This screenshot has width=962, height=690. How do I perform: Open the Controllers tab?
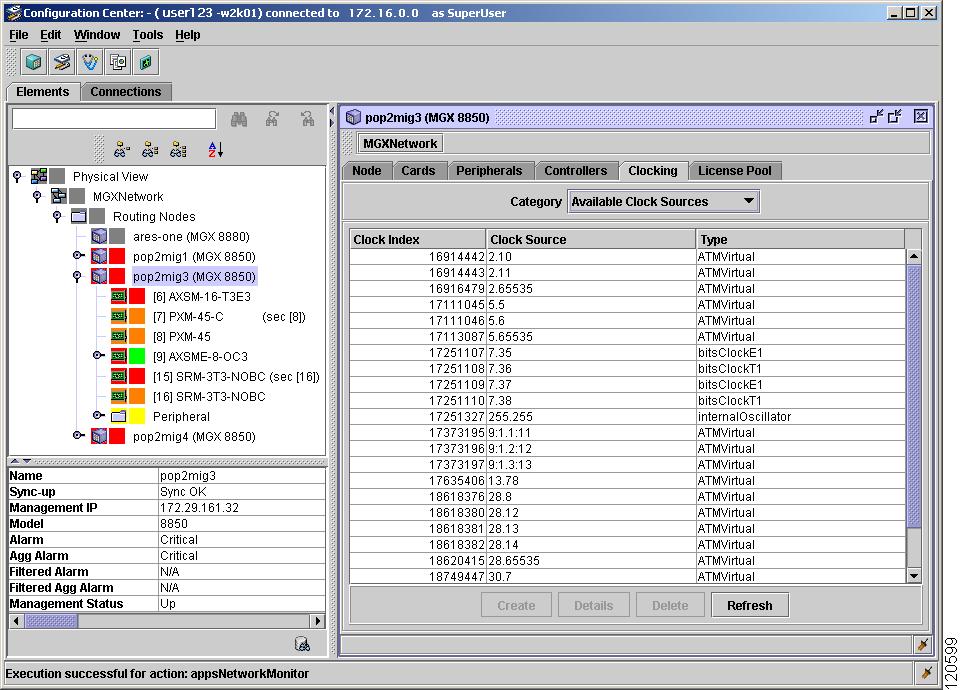[x=575, y=171]
